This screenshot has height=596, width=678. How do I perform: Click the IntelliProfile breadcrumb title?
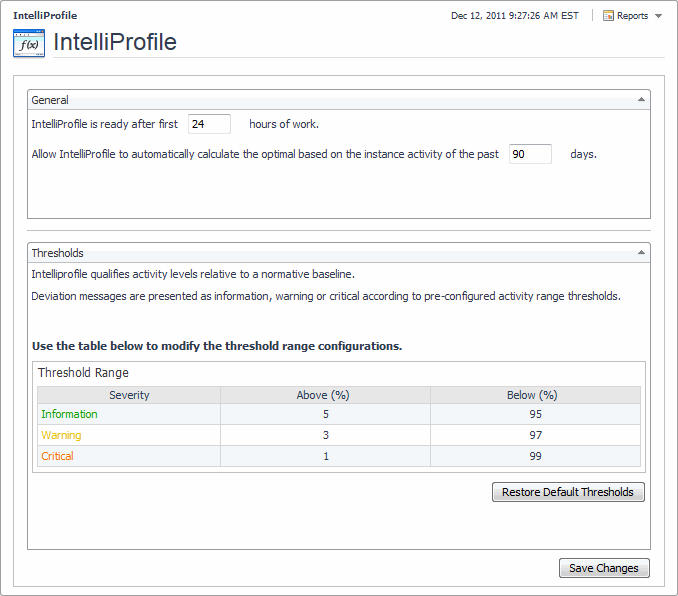[45, 16]
